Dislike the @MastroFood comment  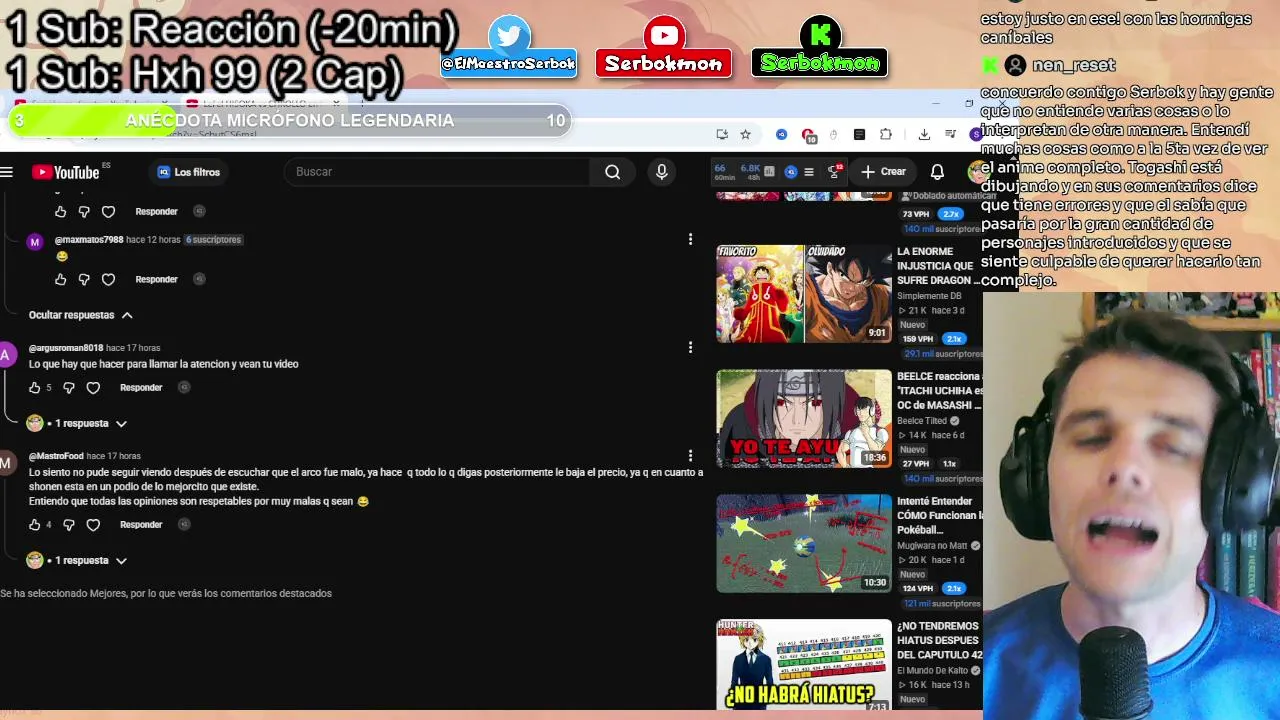tap(69, 525)
